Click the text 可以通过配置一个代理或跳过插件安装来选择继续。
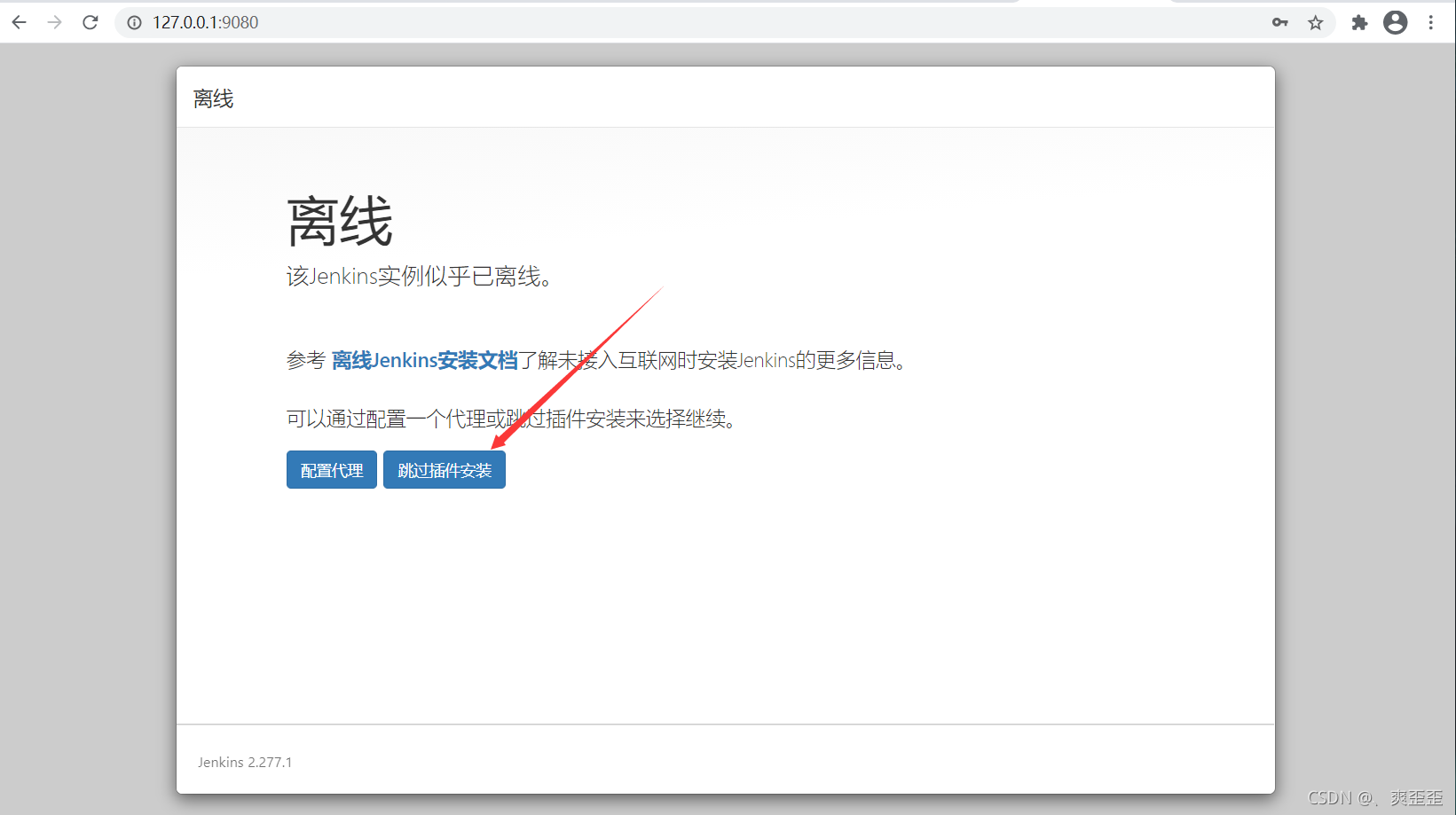Image resolution: width=1456 pixels, height=815 pixels. click(x=512, y=419)
